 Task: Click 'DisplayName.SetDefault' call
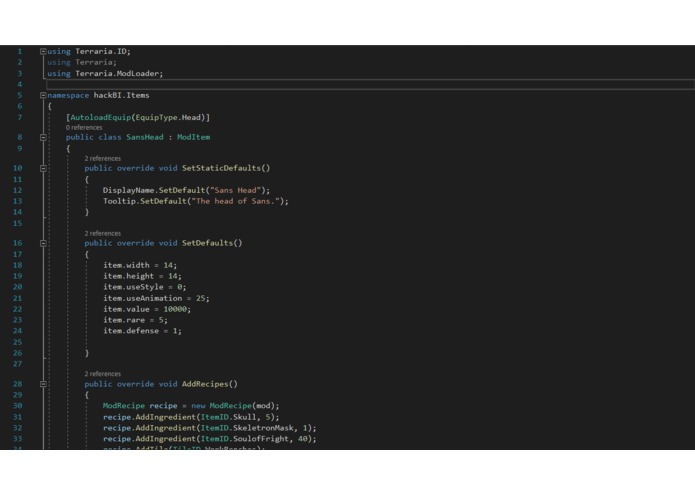pyautogui.click(x=154, y=190)
